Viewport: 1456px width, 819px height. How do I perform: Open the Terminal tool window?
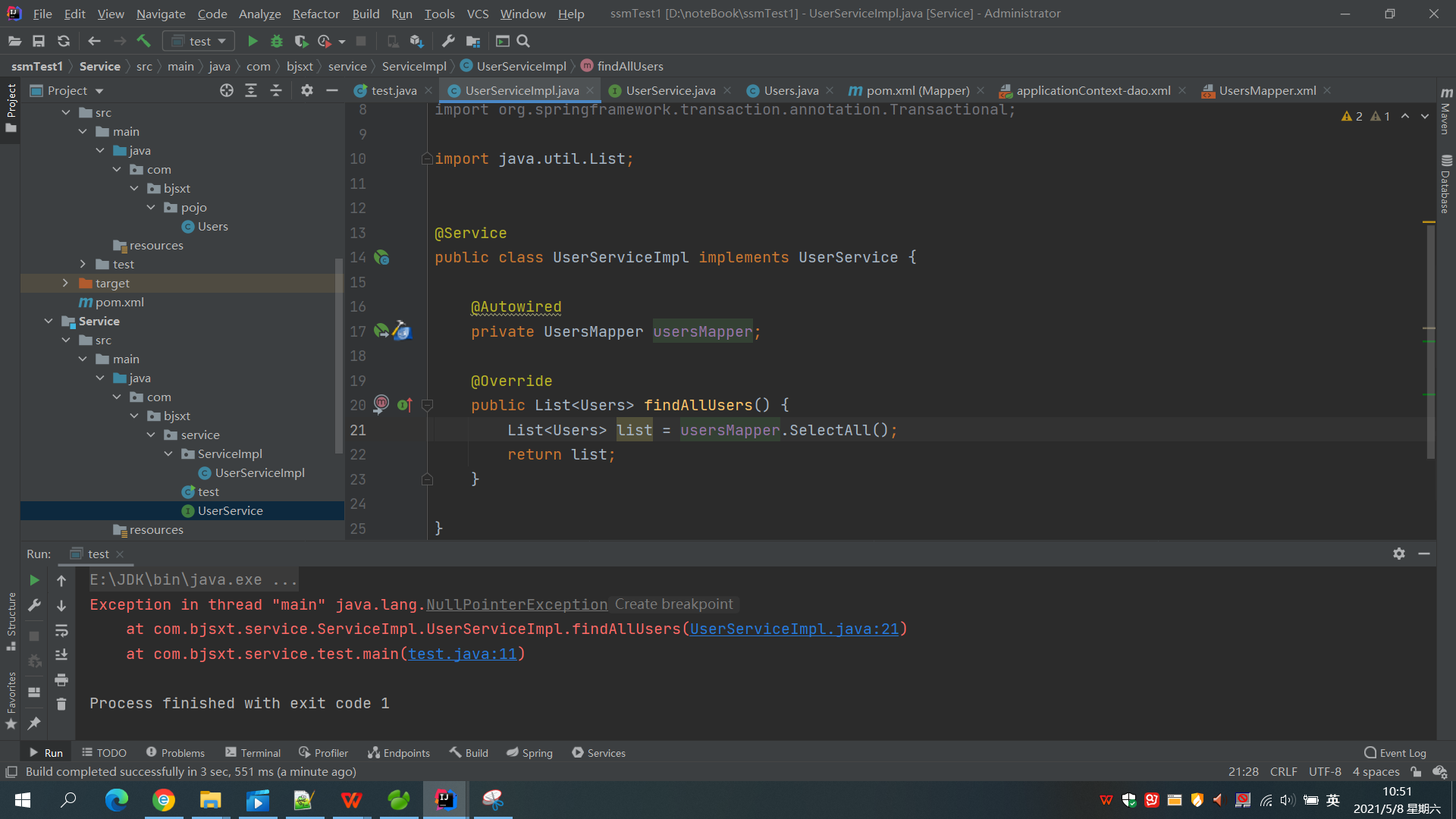(x=253, y=753)
